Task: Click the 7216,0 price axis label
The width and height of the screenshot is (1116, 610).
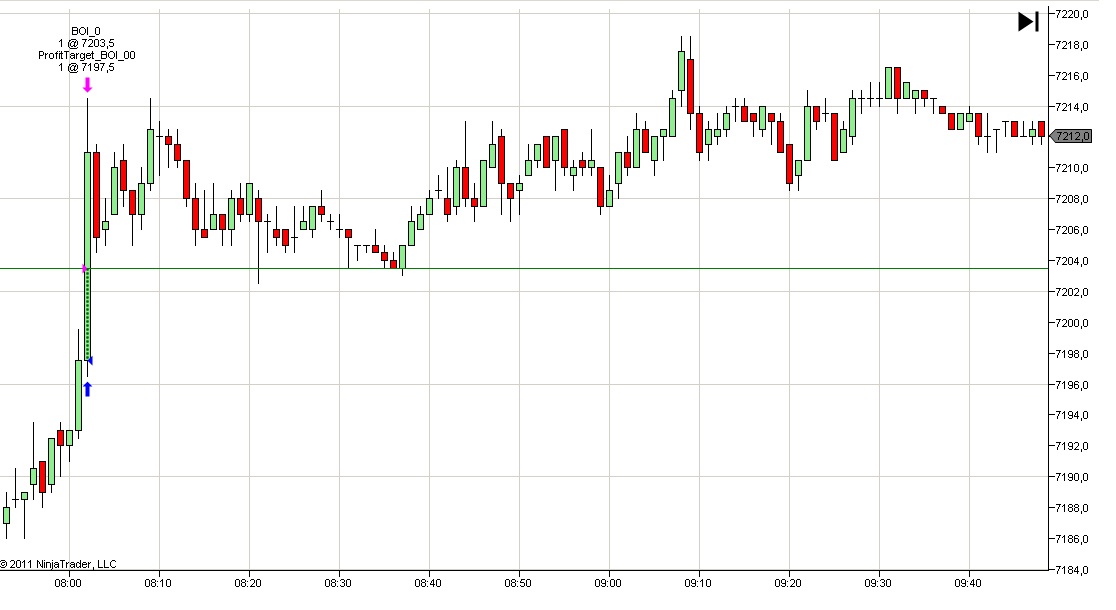Action: pos(1072,76)
